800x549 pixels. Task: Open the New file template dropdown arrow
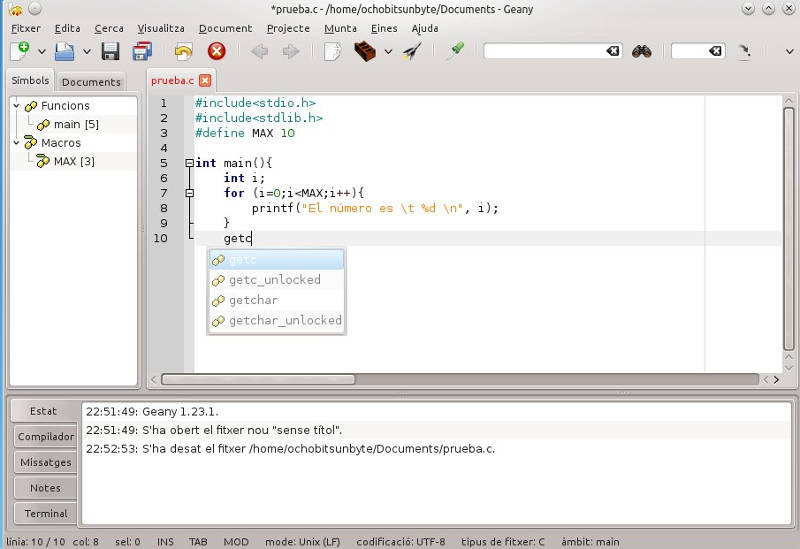pos(42,52)
